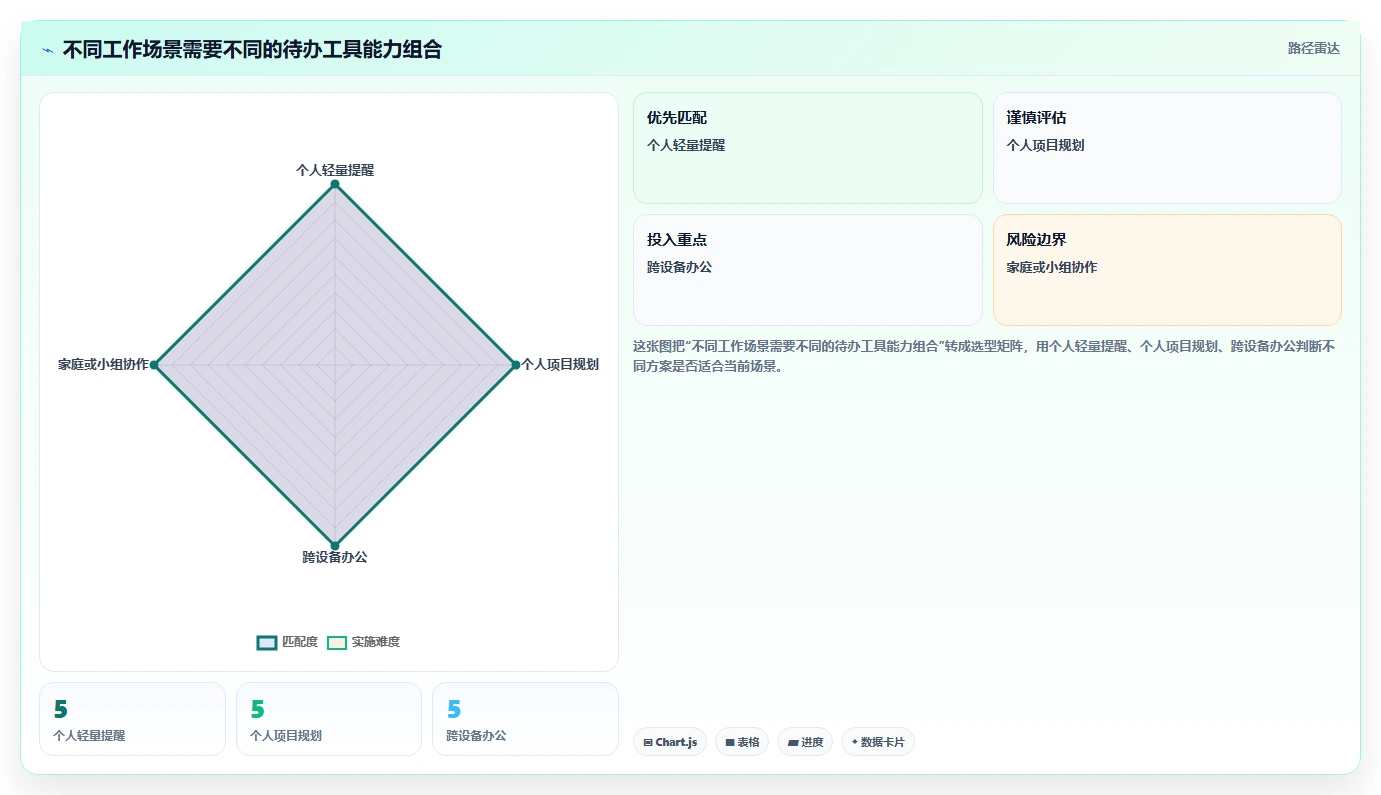This screenshot has height=795, width=1381.
Task: Click the 跨设备办公 radar axis label
Action: tap(335, 557)
